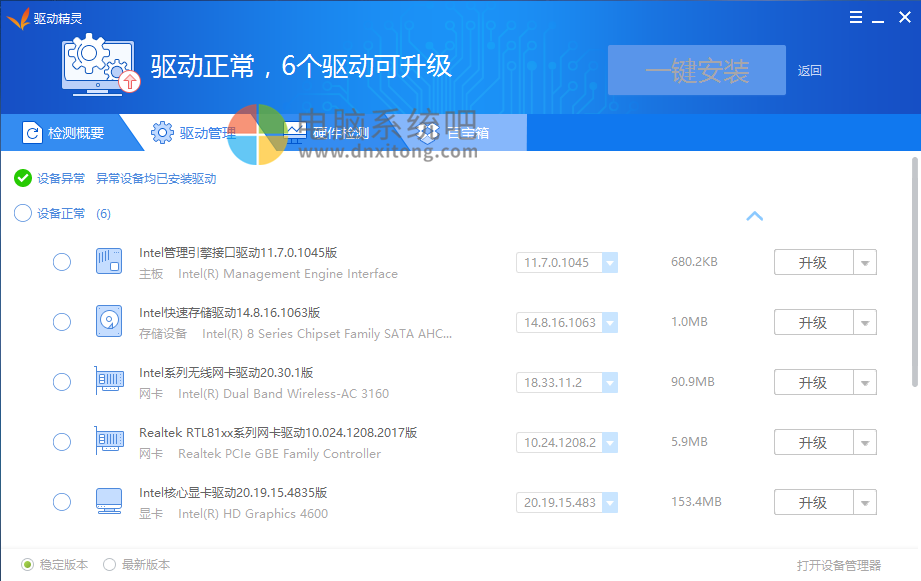Click Realtek PCIe GBE Family Controller text
This screenshot has width=921, height=581.
point(280,454)
